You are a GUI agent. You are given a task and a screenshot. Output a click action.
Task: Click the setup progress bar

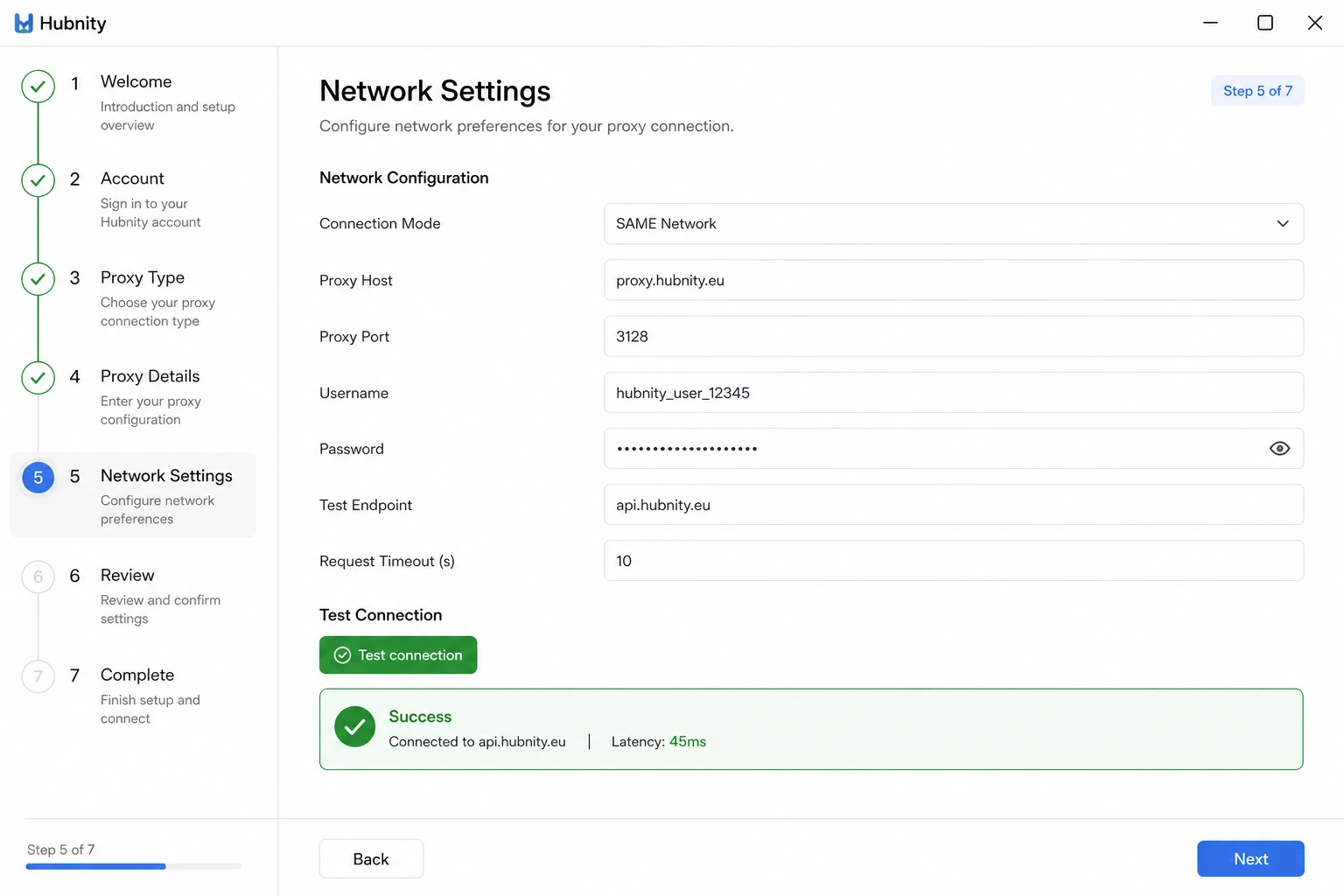(133, 866)
